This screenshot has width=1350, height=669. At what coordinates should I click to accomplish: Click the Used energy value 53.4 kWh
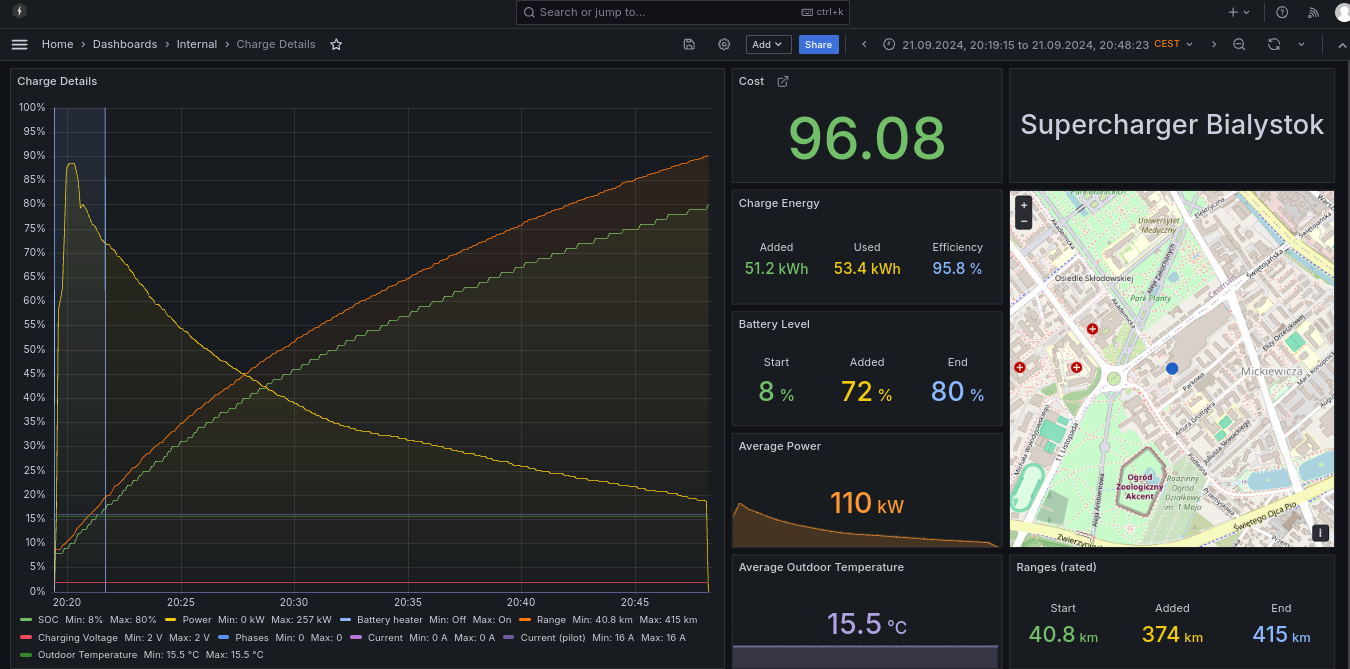pos(867,268)
